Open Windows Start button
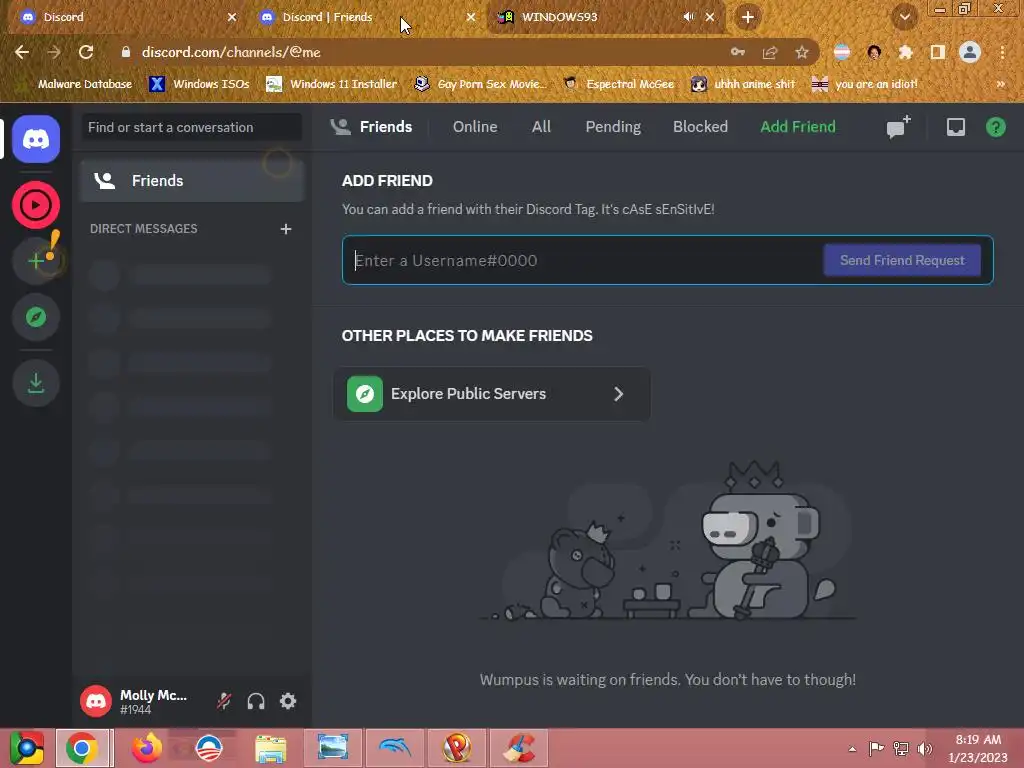The image size is (1024, 768). point(26,748)
